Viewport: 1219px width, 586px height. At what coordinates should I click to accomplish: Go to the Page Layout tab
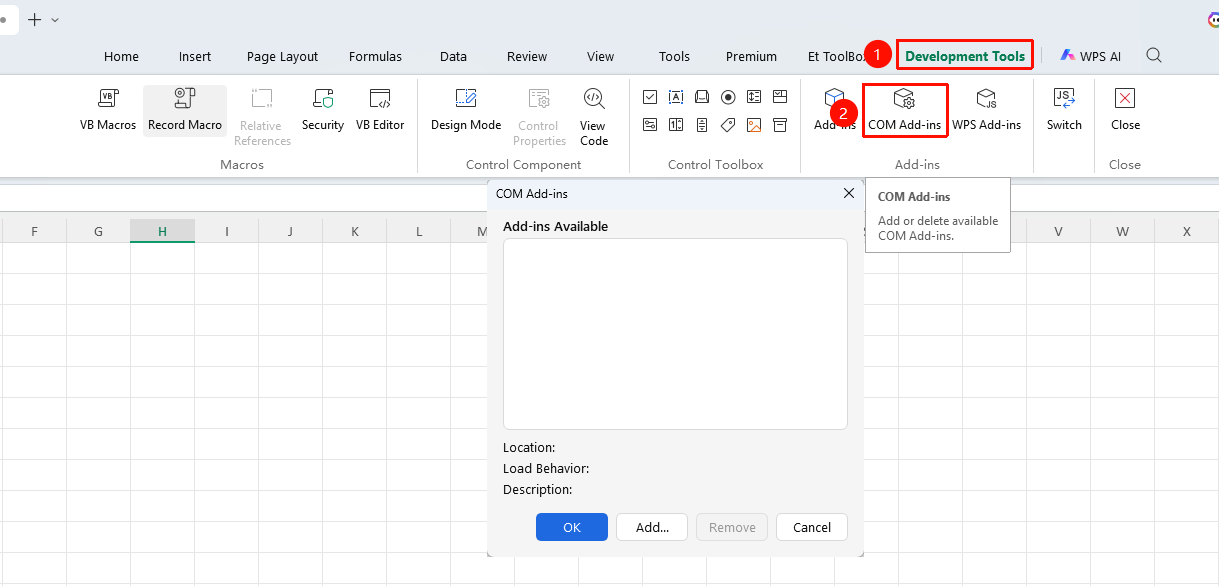pyautogui.click(x=282, y=56)
